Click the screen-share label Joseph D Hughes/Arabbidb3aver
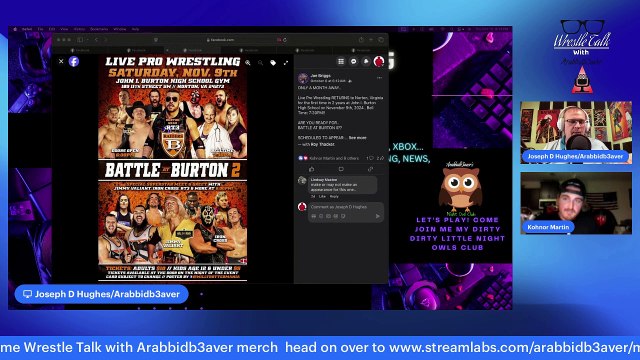 coord(102,294)
